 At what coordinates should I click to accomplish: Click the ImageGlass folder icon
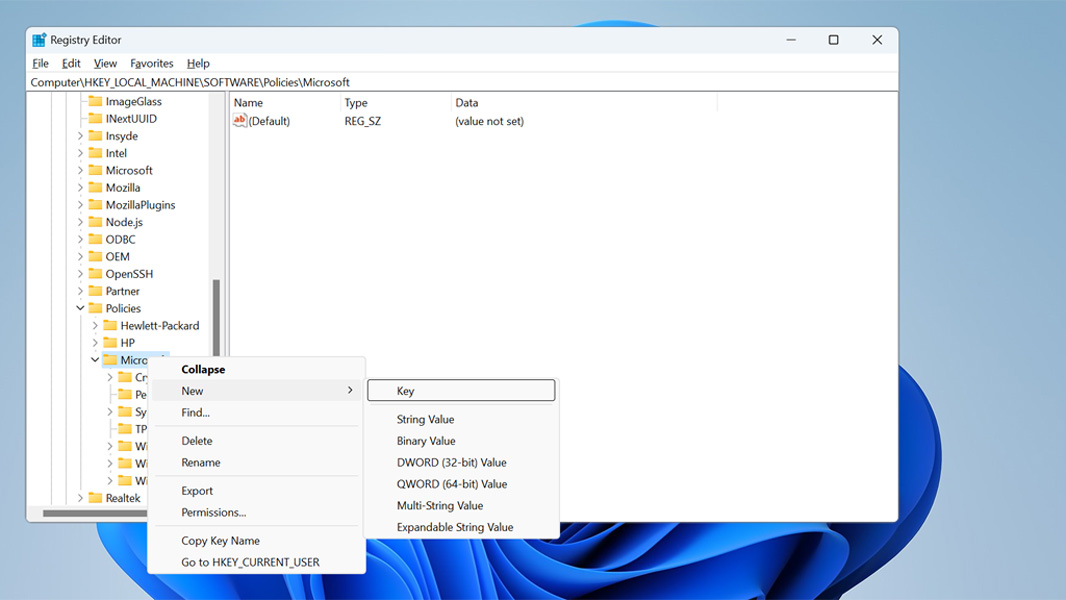(x=95, y=101)
